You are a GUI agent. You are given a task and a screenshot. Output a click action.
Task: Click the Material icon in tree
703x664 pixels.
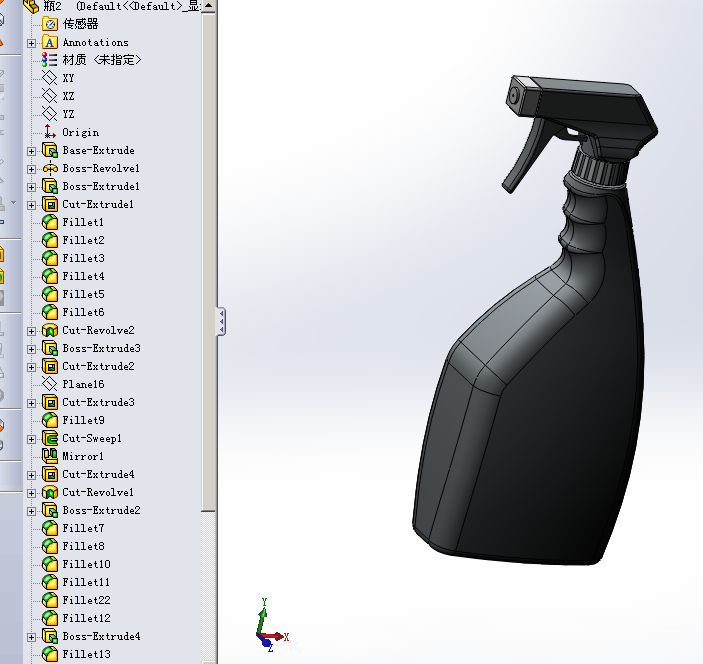(x=50, y=60)
